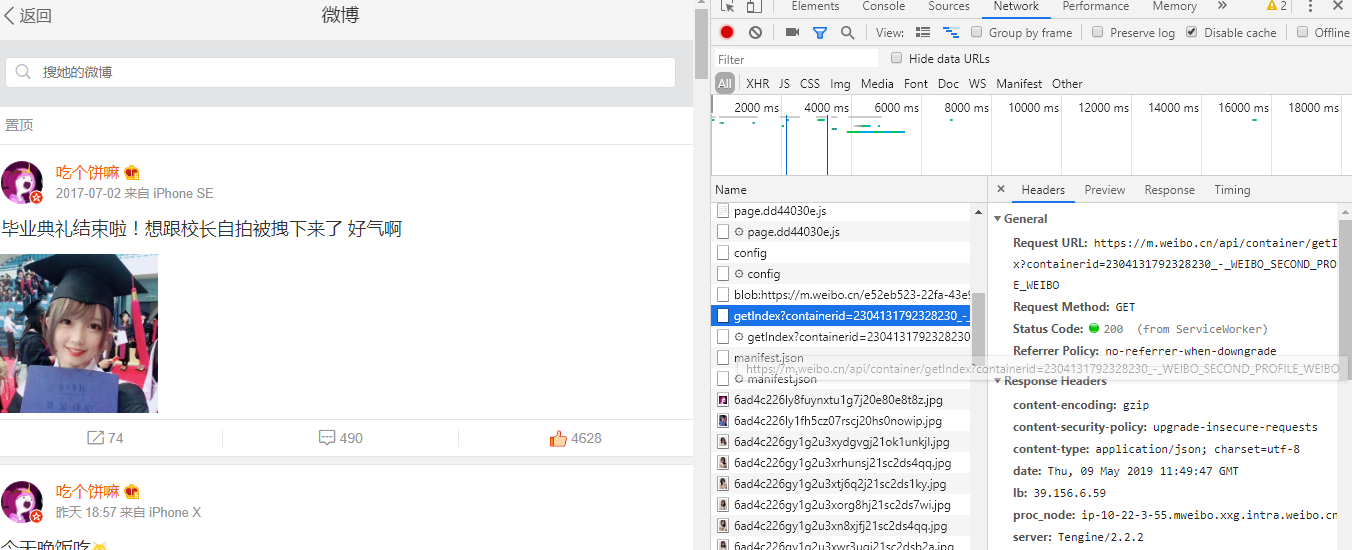Click the timeline overview near 6000 ms
This screenshot has width=1352, height=550.
coord(896,108)
